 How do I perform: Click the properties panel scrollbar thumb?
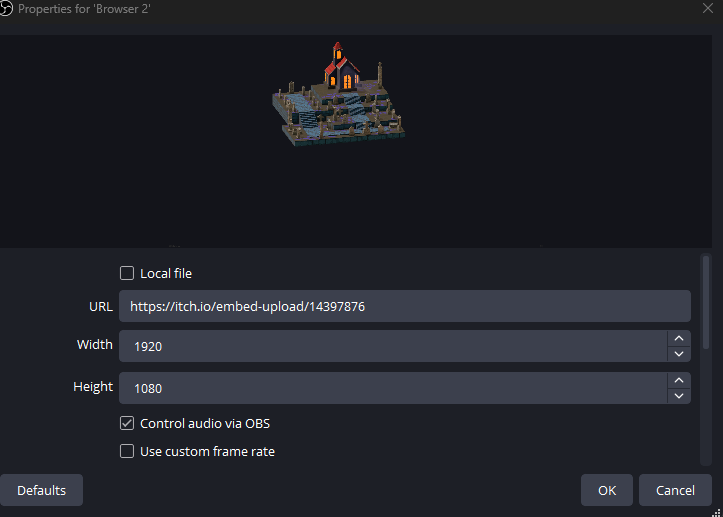pos(706,303)
